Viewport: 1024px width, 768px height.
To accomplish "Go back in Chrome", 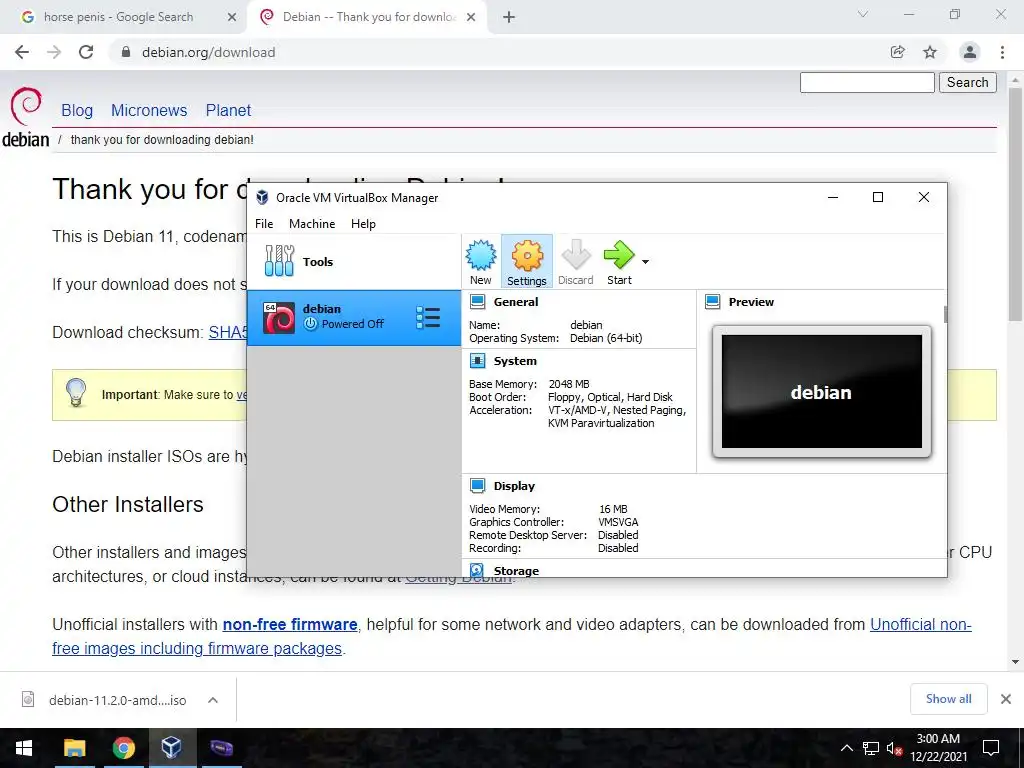I will click(22, 52).
